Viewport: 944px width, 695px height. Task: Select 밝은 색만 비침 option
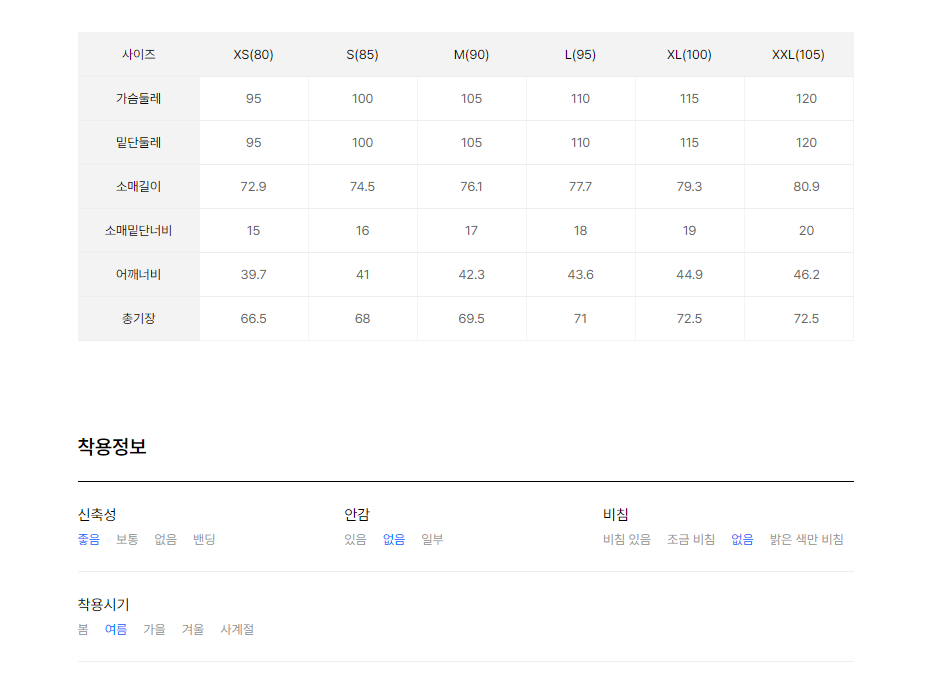tap(806, 540)
